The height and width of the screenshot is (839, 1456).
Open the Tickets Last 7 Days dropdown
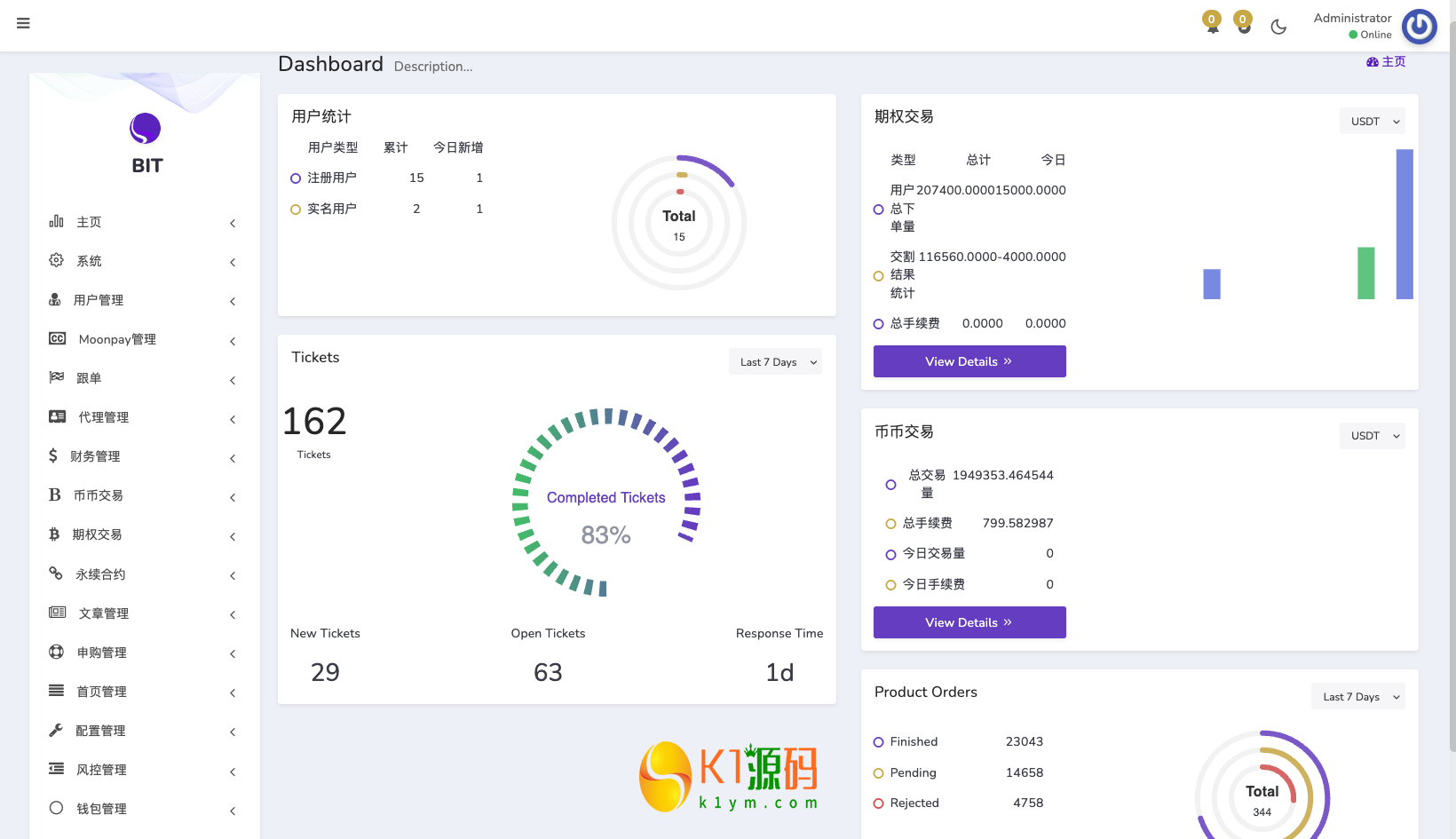point(775,362)
